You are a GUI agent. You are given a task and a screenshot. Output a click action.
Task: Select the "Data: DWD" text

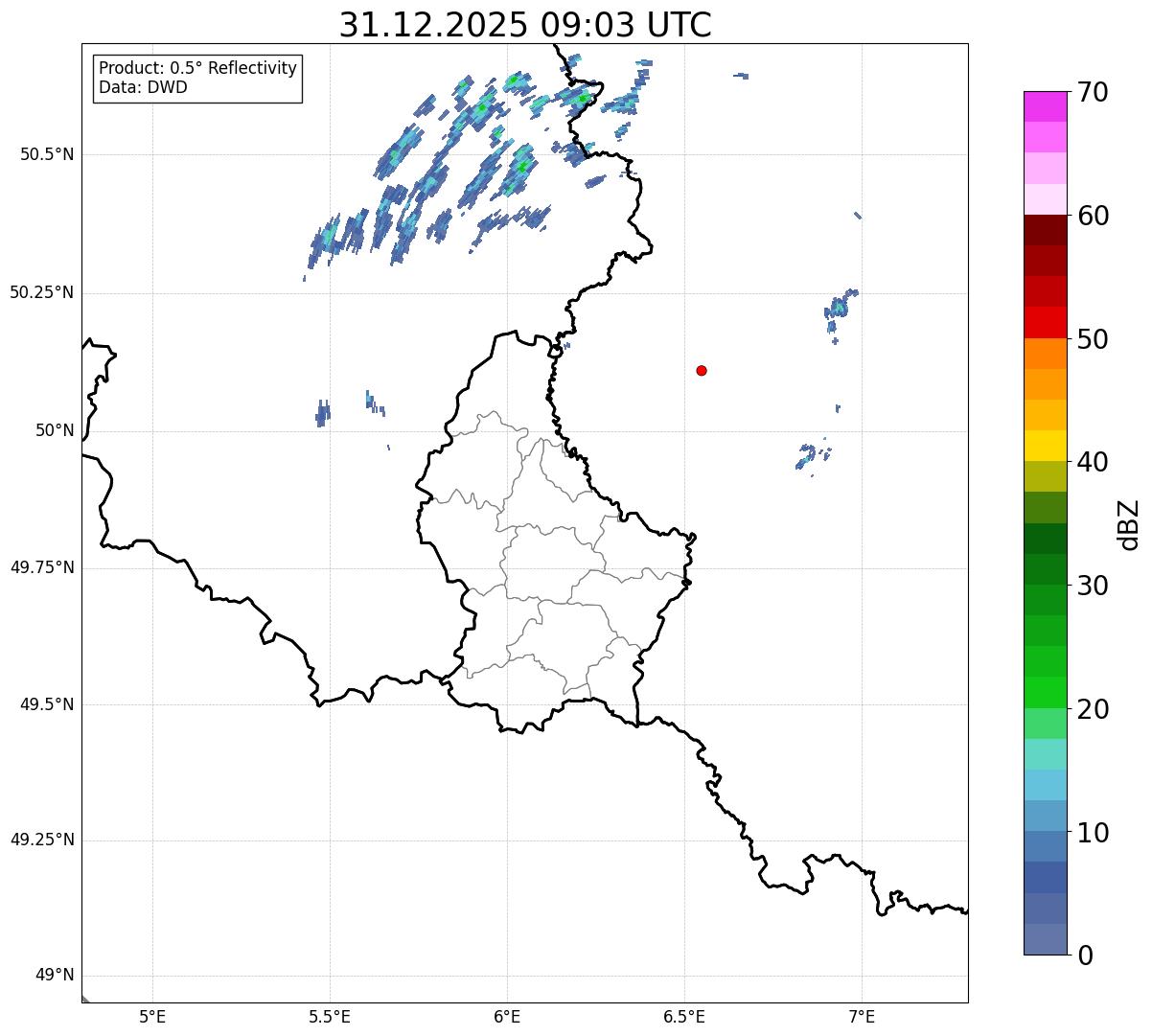pyautogui.click(x=143, y=87)
